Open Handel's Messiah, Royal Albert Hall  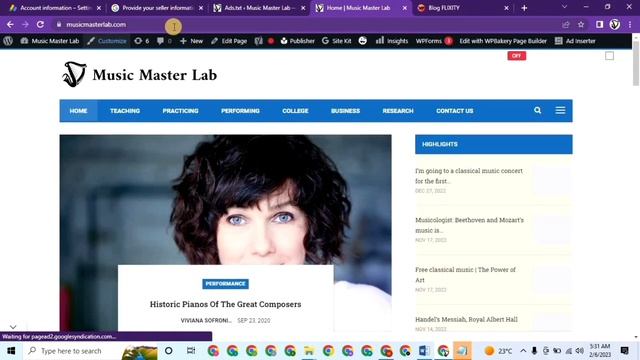(x=466, y=319)
